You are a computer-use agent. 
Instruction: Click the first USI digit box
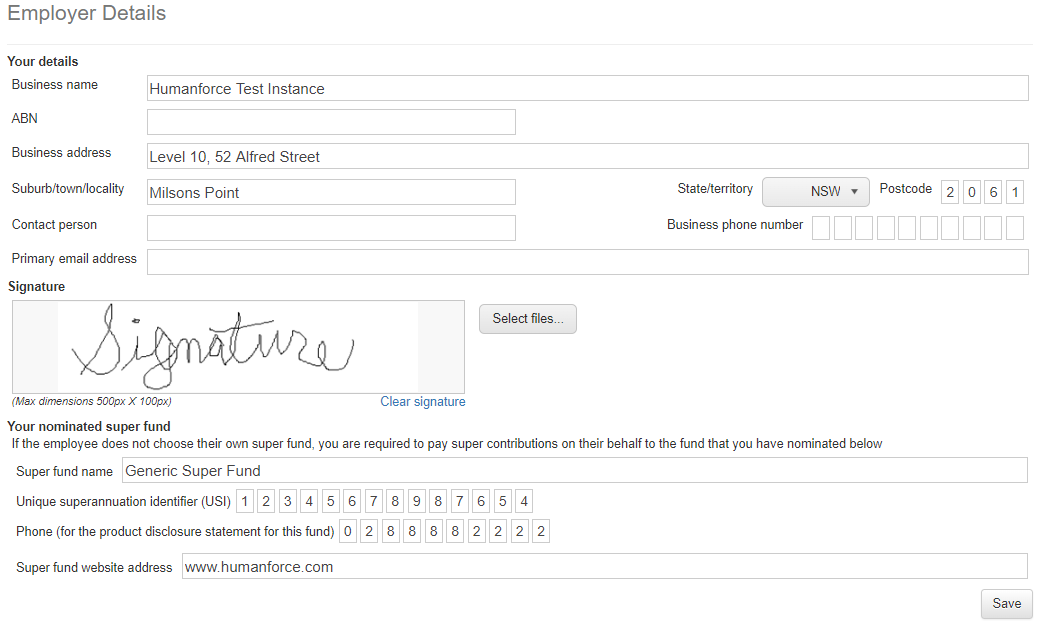(245, 501)
